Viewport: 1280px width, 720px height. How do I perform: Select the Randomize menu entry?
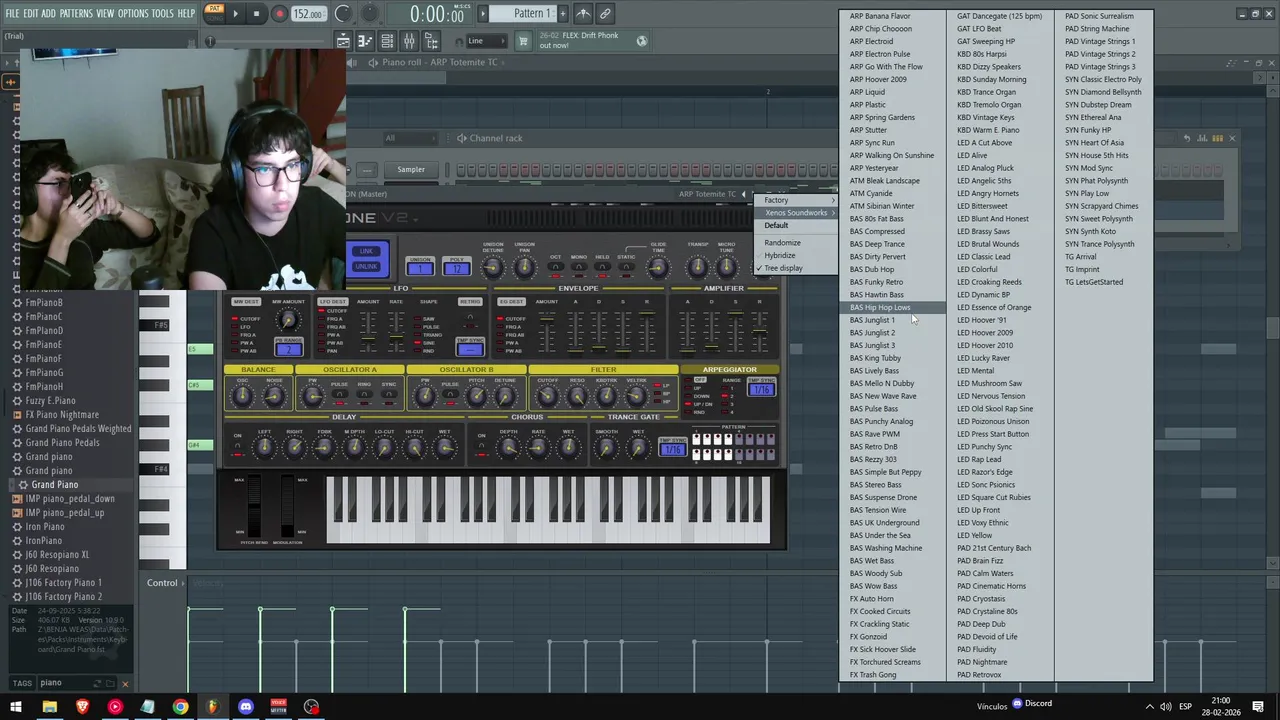pyautogui.click(x=796, y=243)
